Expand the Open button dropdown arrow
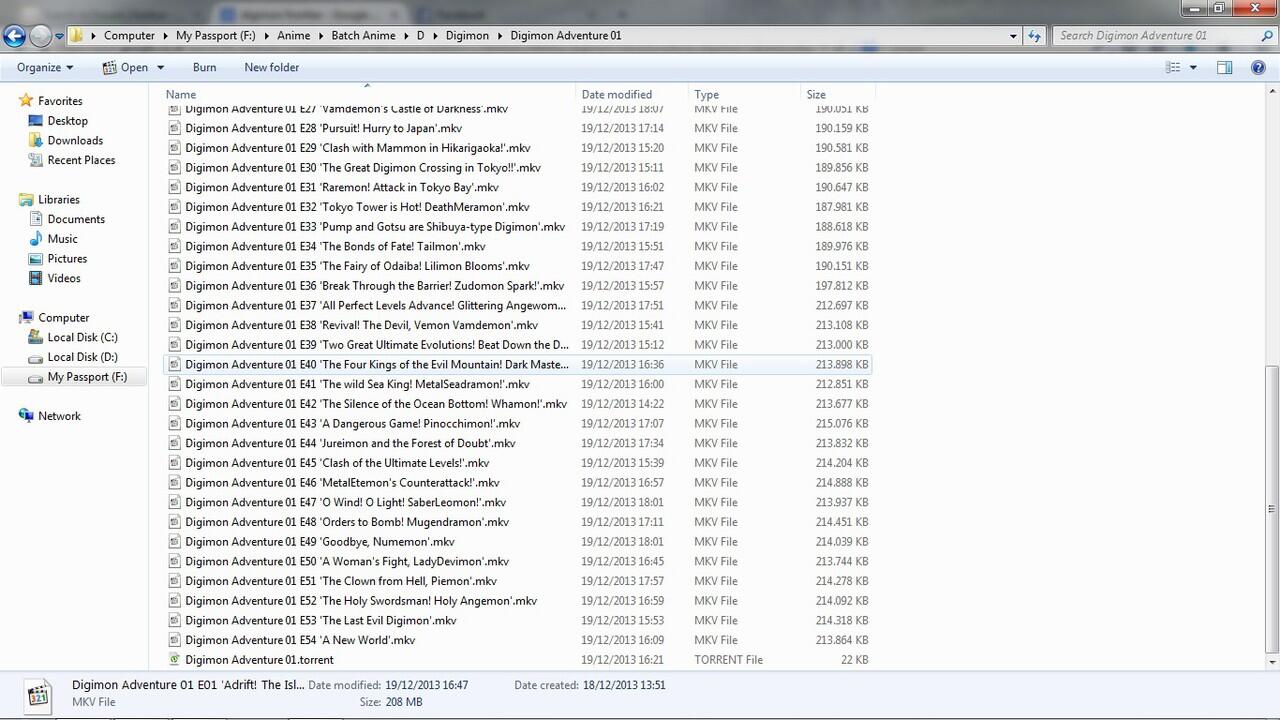This screenshot has width=1280, height=720. [160, 67]
